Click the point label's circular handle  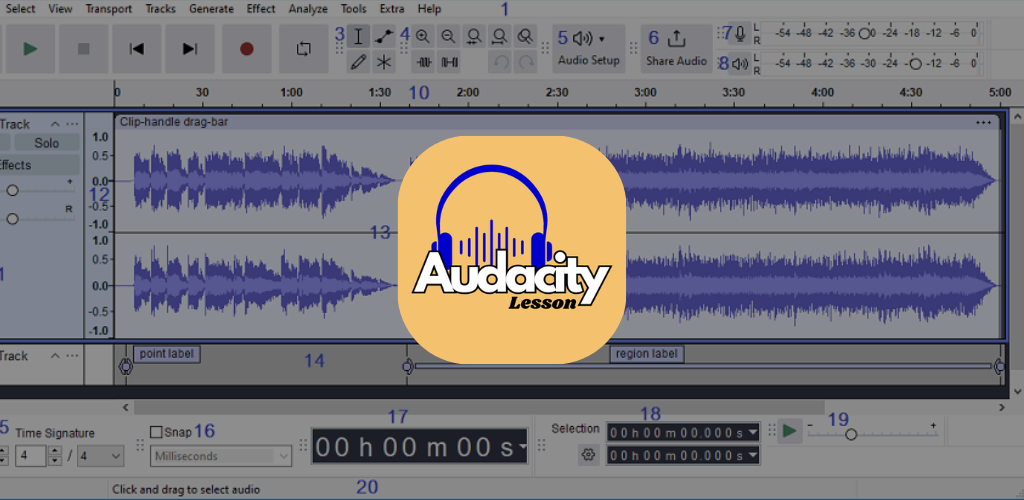pos(125,367)
